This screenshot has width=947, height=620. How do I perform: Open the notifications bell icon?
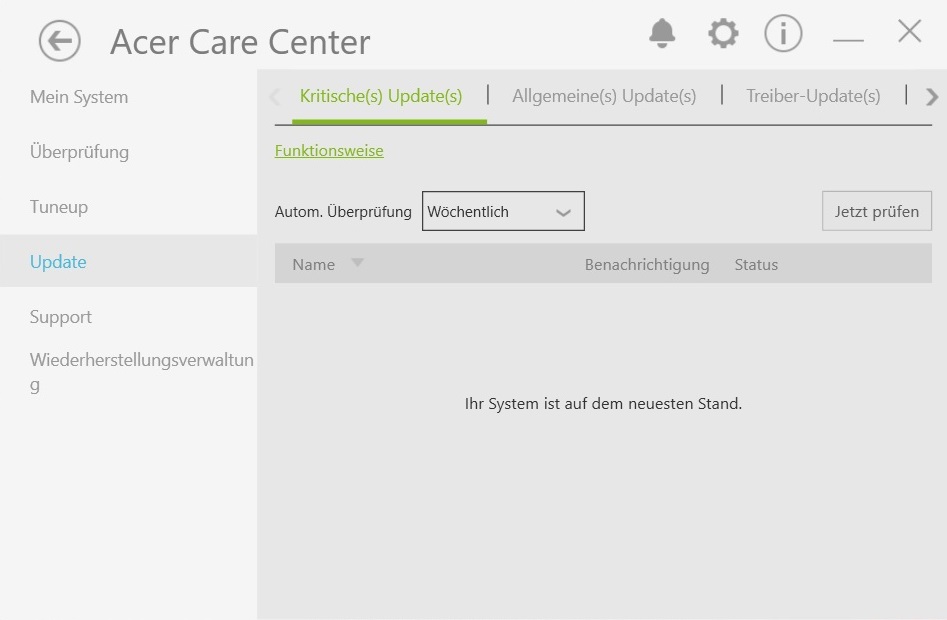pyautogui.click(x=662, y=34)
